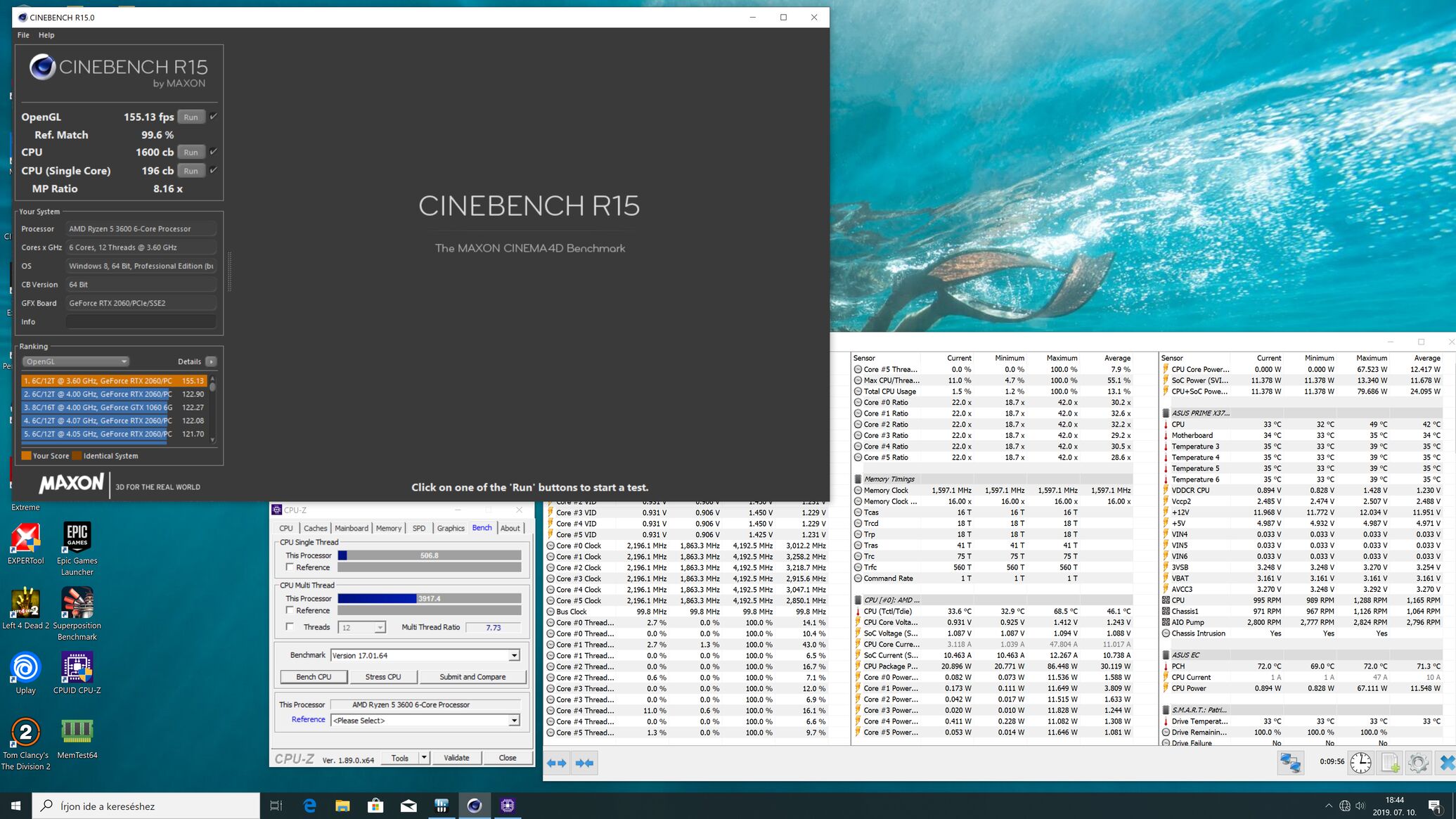Toggle the CPU test checkmark in Cinebench
Viewport: 1456px width, 819px height.
coord(213,152)
